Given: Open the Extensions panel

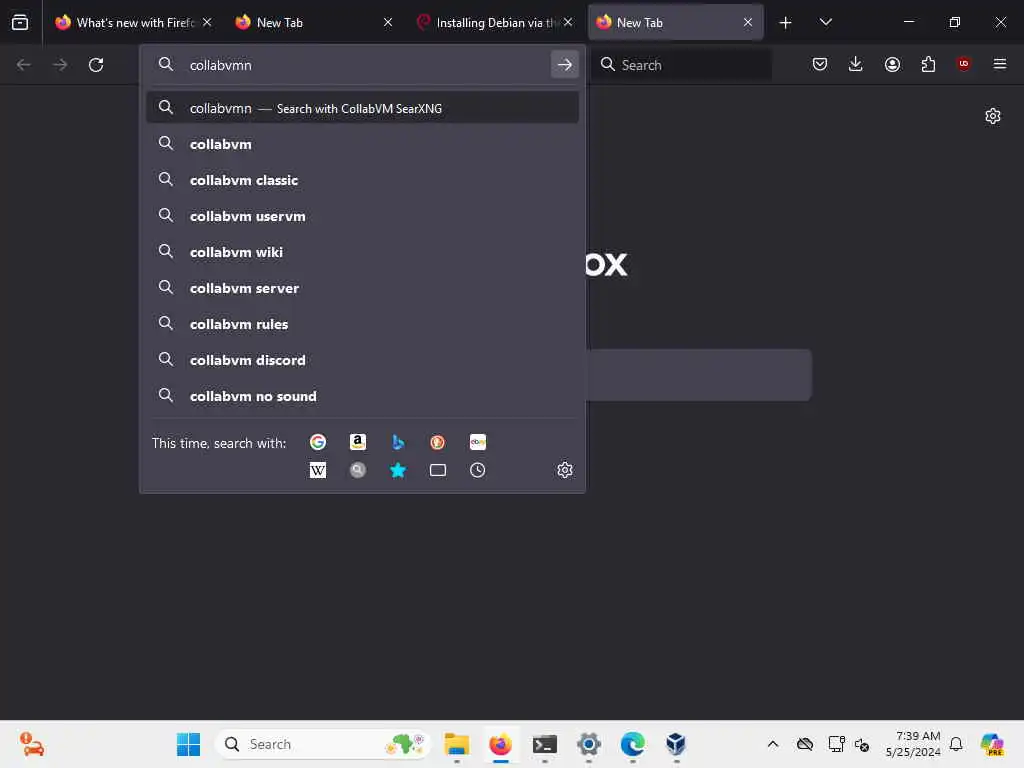Looking at the screenshot, I should click(x=928, y=64).
